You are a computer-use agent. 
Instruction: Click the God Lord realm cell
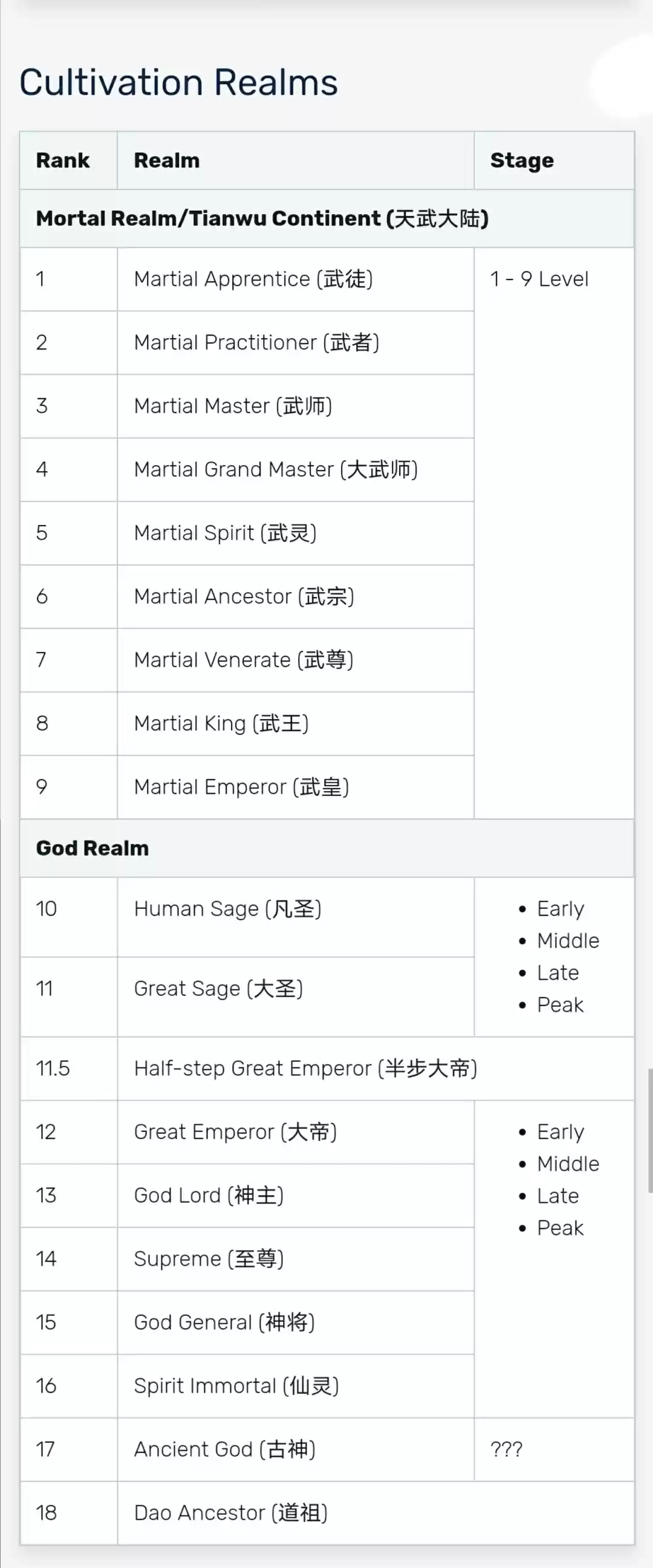coord(209,1195)
